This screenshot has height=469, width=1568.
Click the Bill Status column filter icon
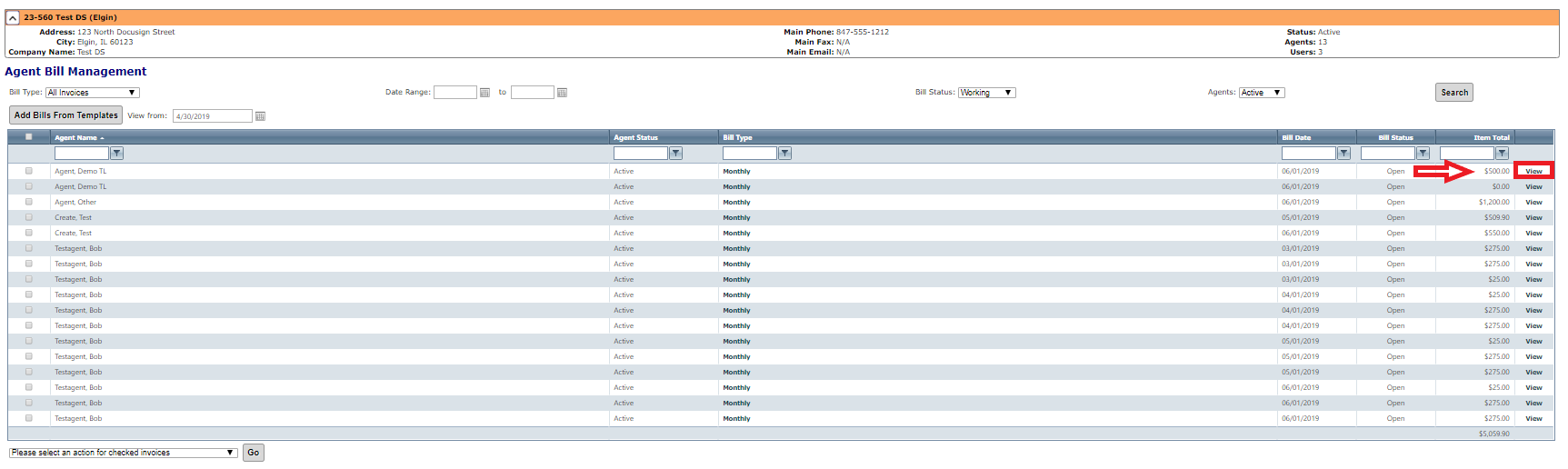(1423, 154)
